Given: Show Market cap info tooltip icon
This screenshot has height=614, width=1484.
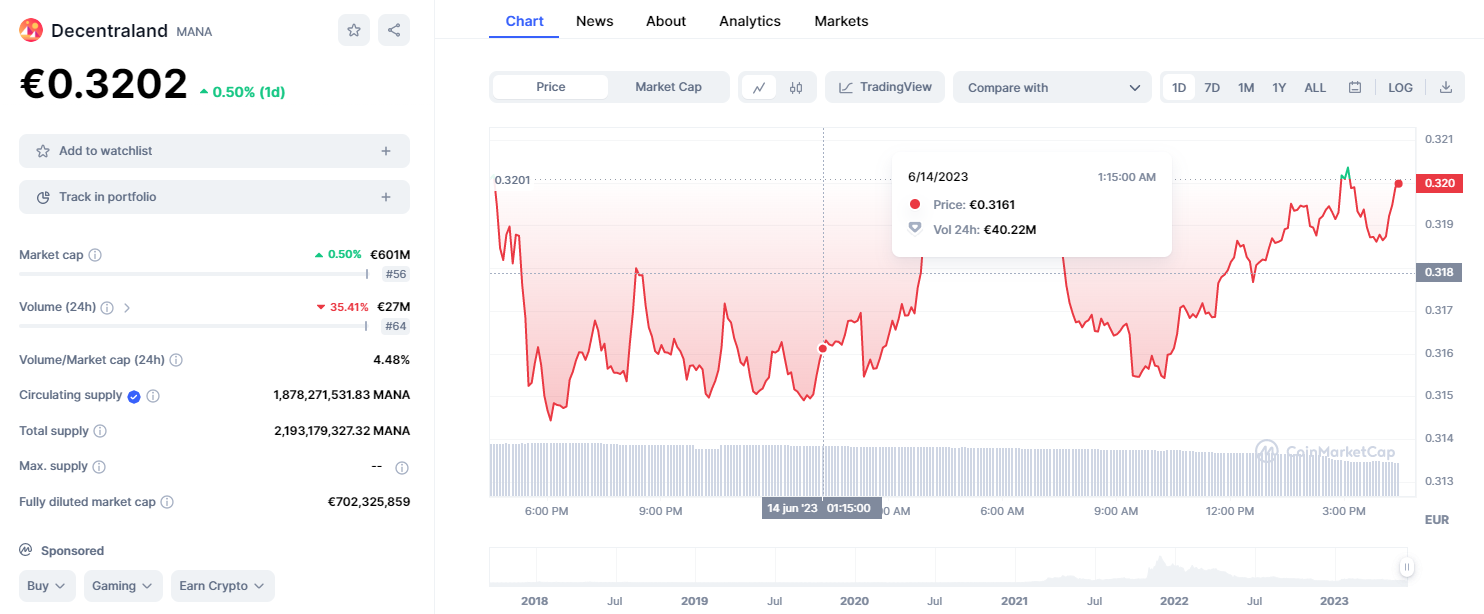Looking at the screenshot, I should point(95,255).
